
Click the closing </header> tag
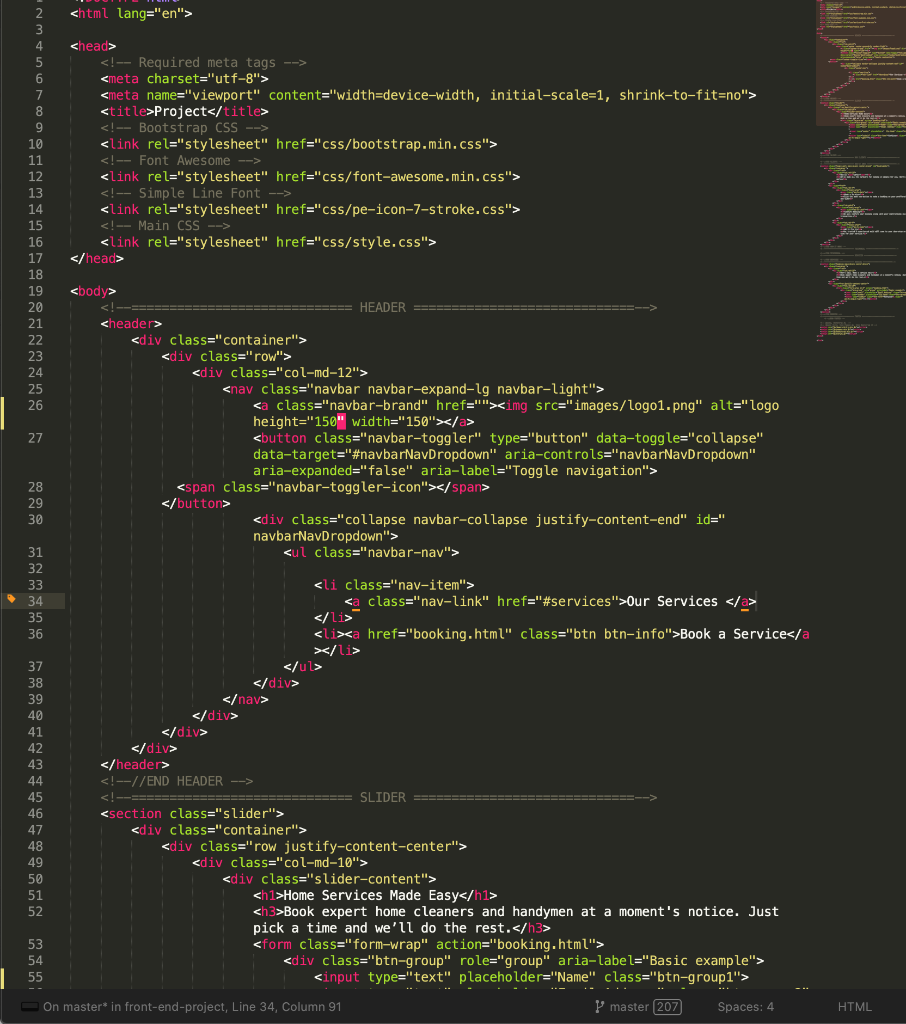pos(135,765)
